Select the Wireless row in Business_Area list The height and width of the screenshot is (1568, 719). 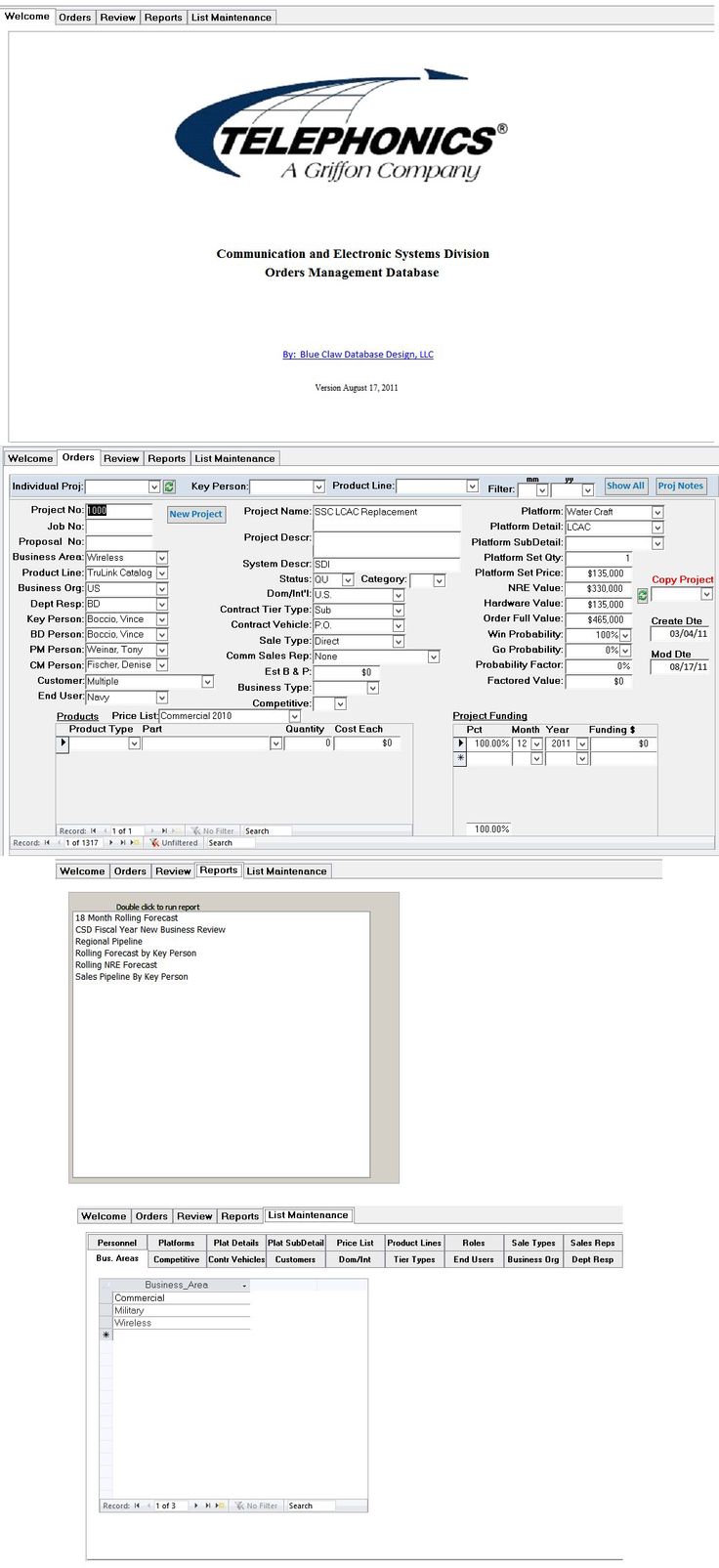[181, 1323]
